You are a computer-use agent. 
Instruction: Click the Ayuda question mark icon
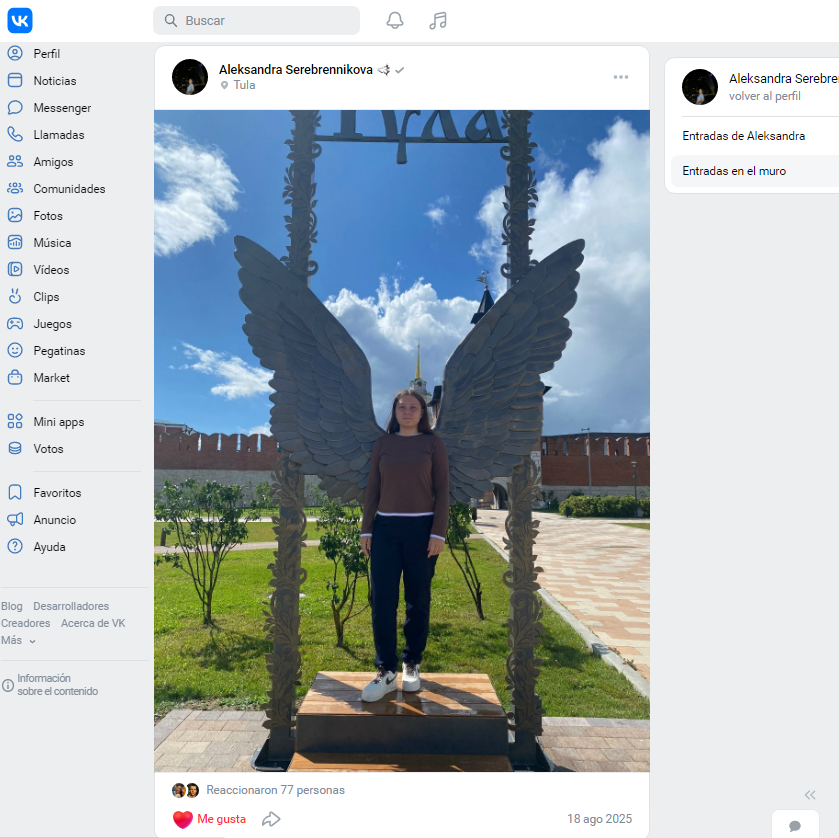tap(15, 546)
